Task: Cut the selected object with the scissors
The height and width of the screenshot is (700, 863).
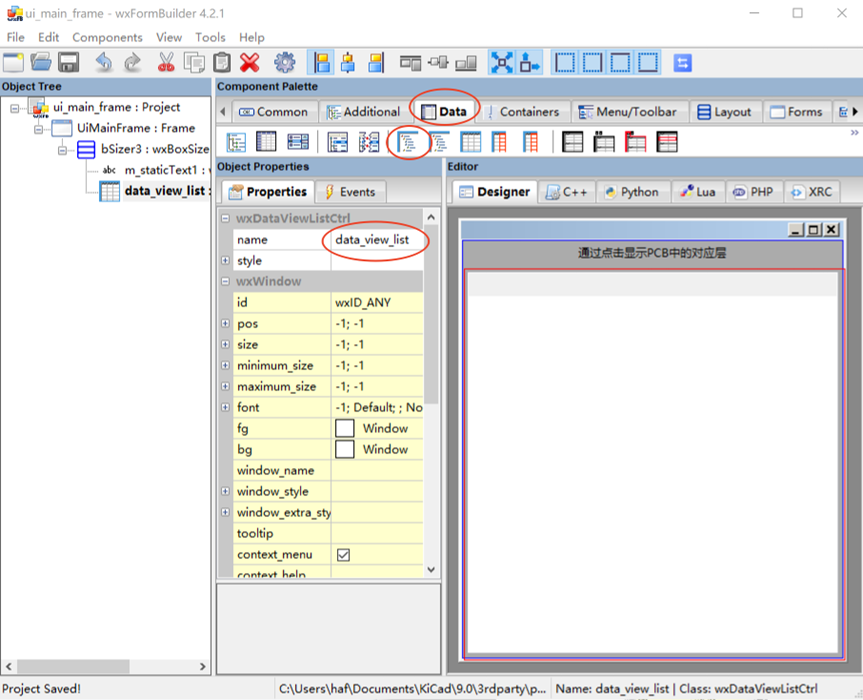Action: click(x=166, y=63)
